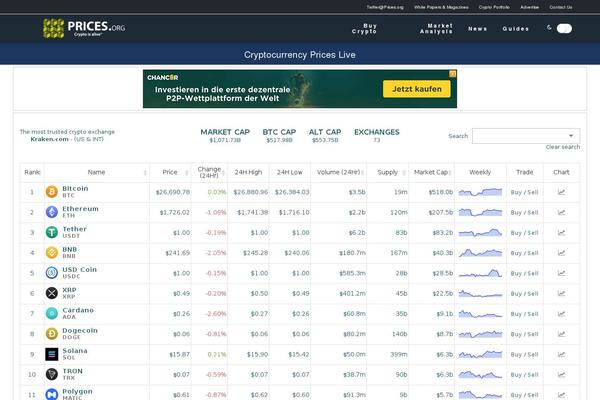Click the Contact Us top link
Screen dimensions: 600x400
[561, 7]
